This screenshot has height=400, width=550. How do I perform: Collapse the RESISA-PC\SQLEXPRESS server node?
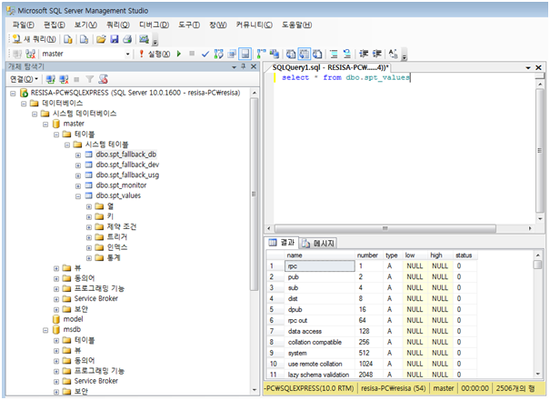point(13,93)
